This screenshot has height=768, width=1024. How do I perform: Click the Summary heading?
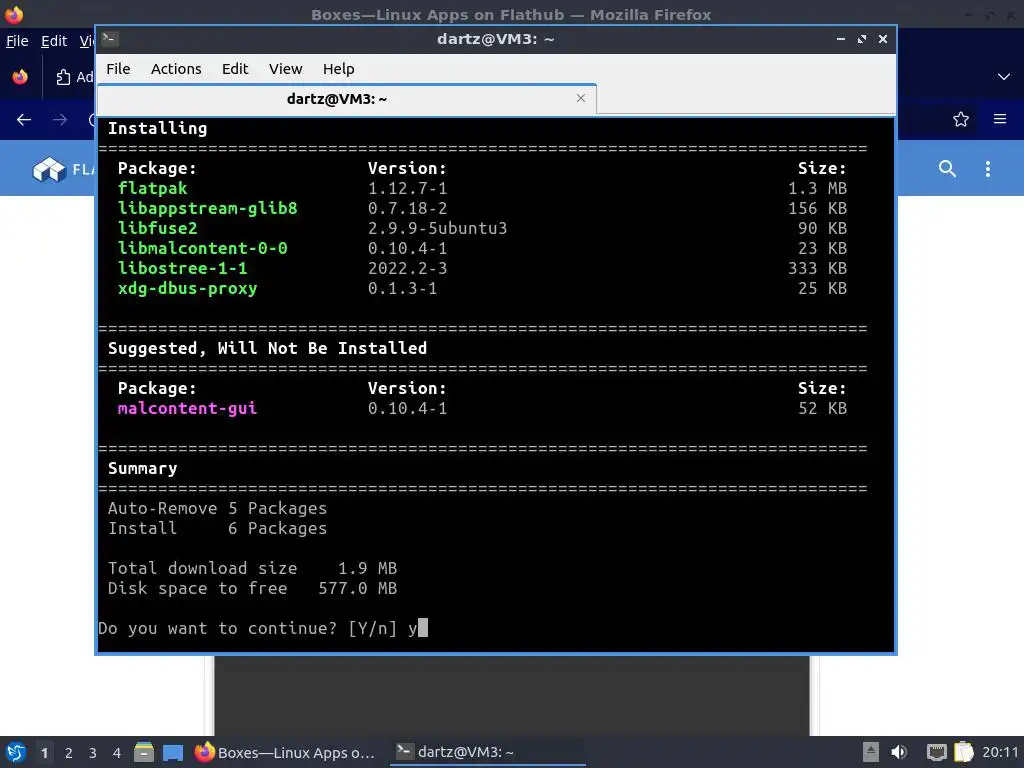tap(142, 468)
